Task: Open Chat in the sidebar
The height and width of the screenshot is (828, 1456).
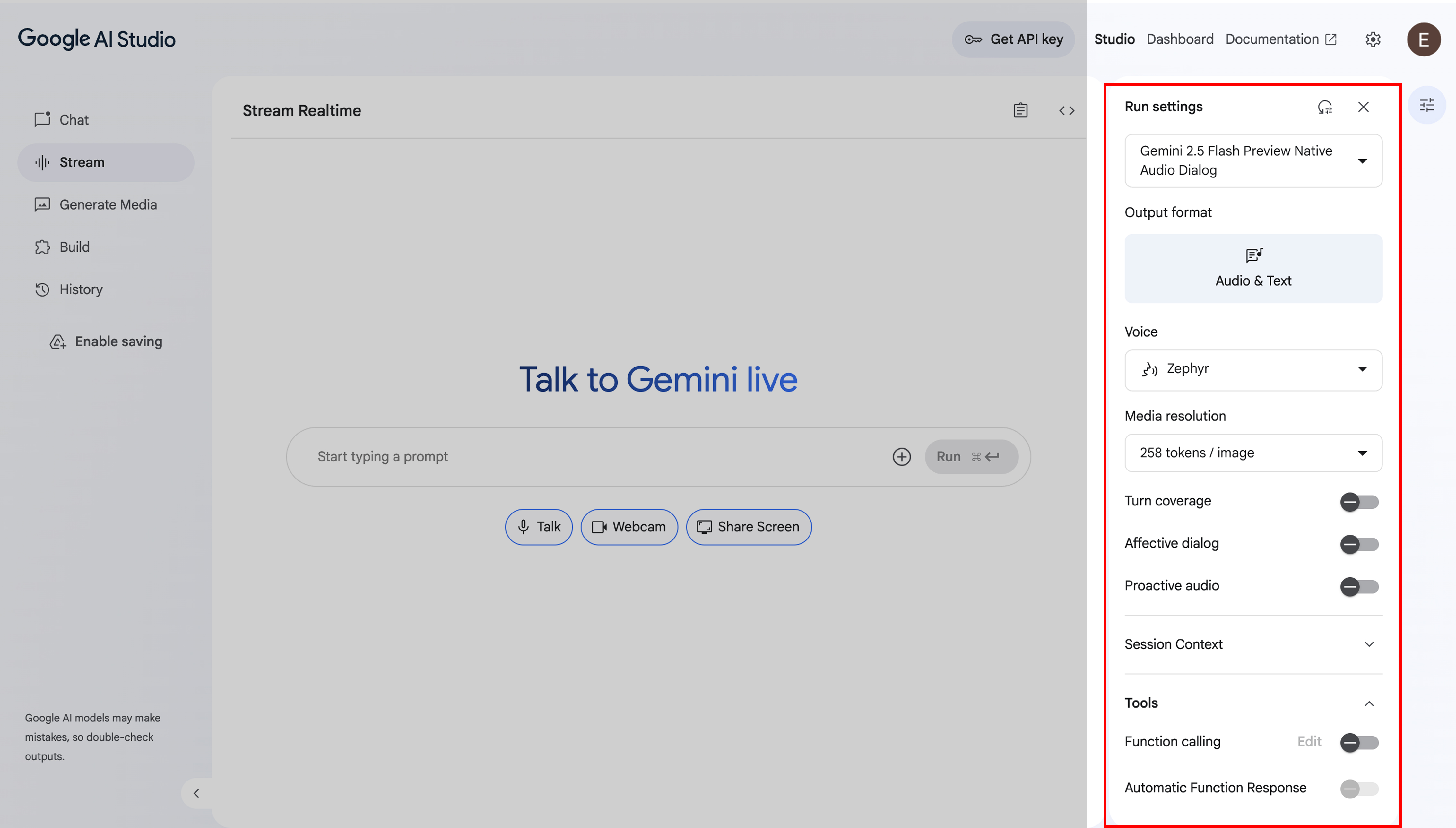Action: tap(106, 120)
